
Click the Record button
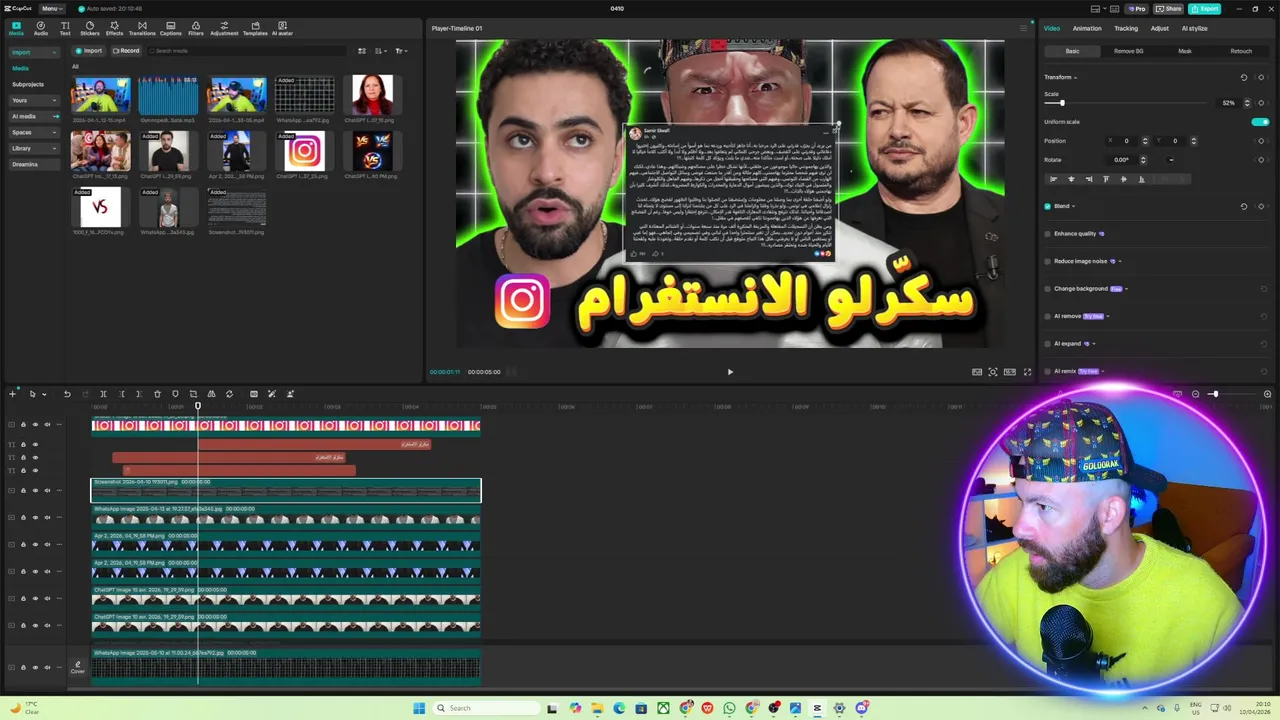coord(126,51)
